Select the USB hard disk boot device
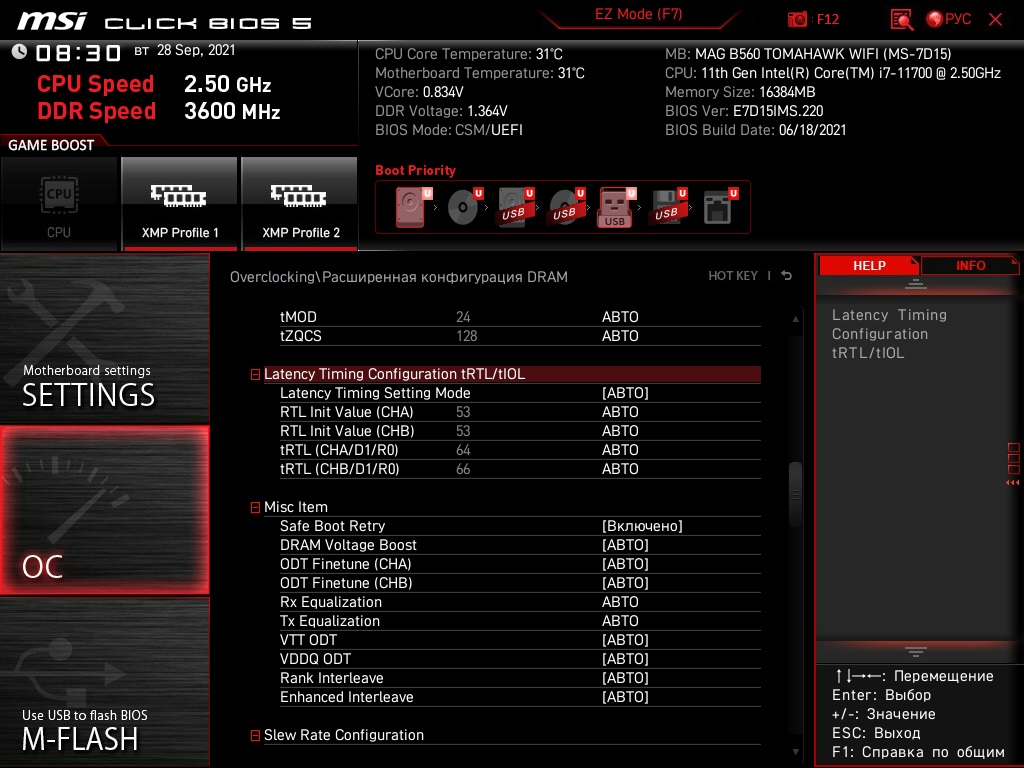 [515, 206]
